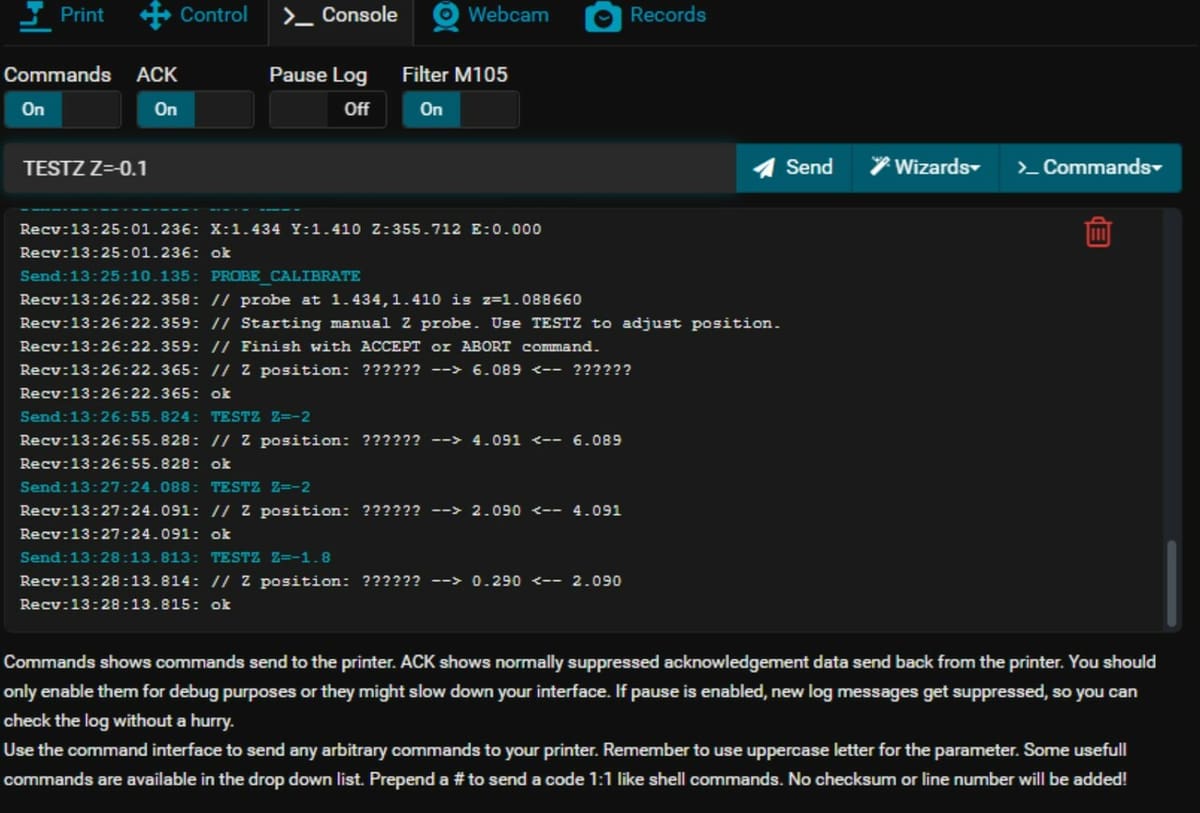Click the move-arrows icon on the Control tab
1200x813 pixels.
(155, 16)
